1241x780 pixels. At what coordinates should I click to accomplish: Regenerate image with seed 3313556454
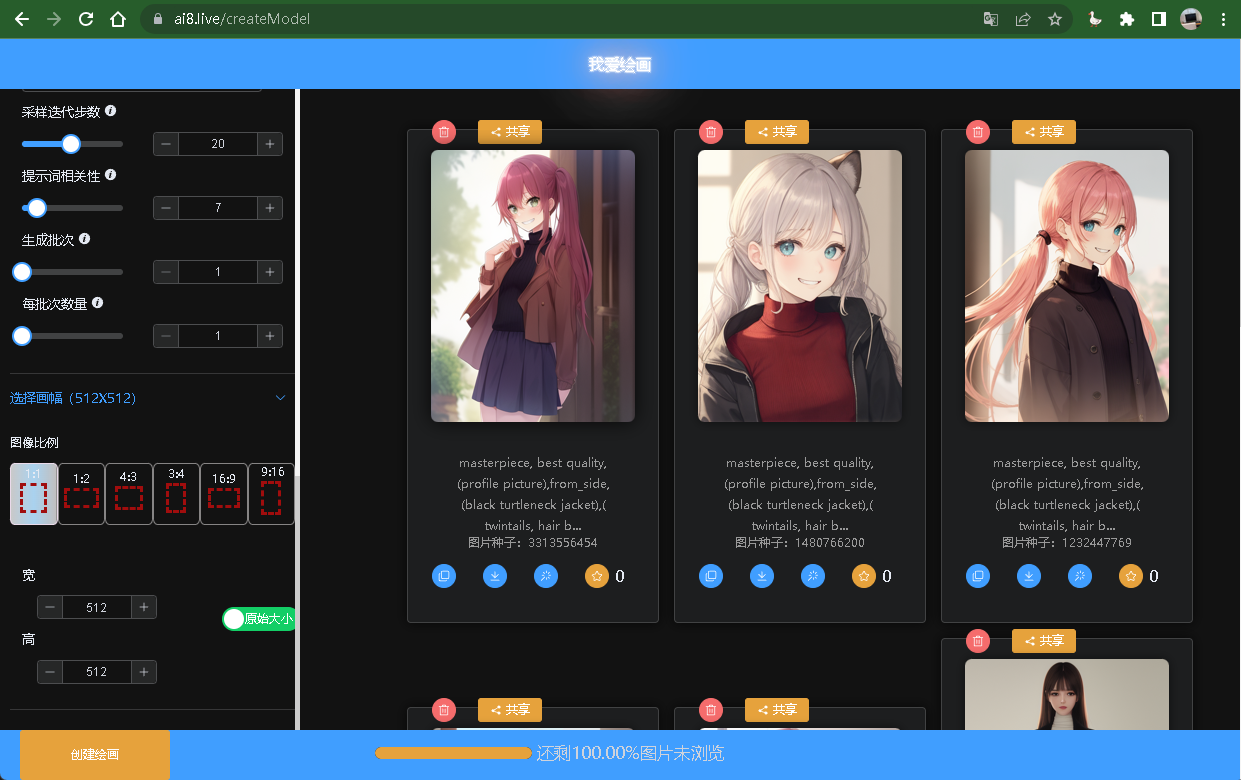tap(546, 576)
